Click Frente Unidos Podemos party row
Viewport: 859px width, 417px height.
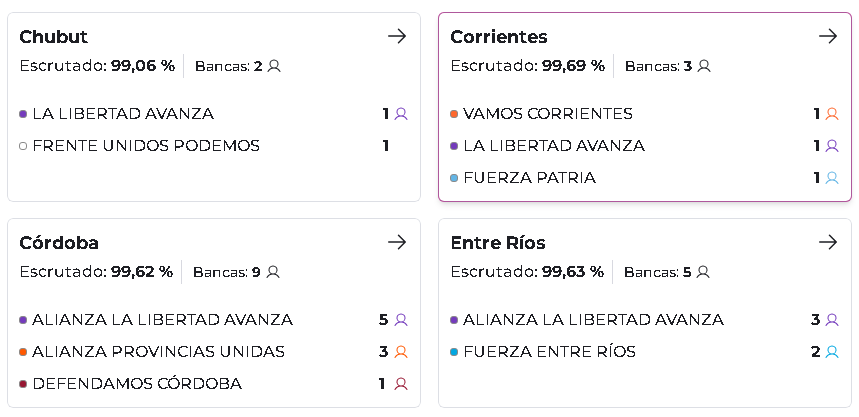point(146,146)
